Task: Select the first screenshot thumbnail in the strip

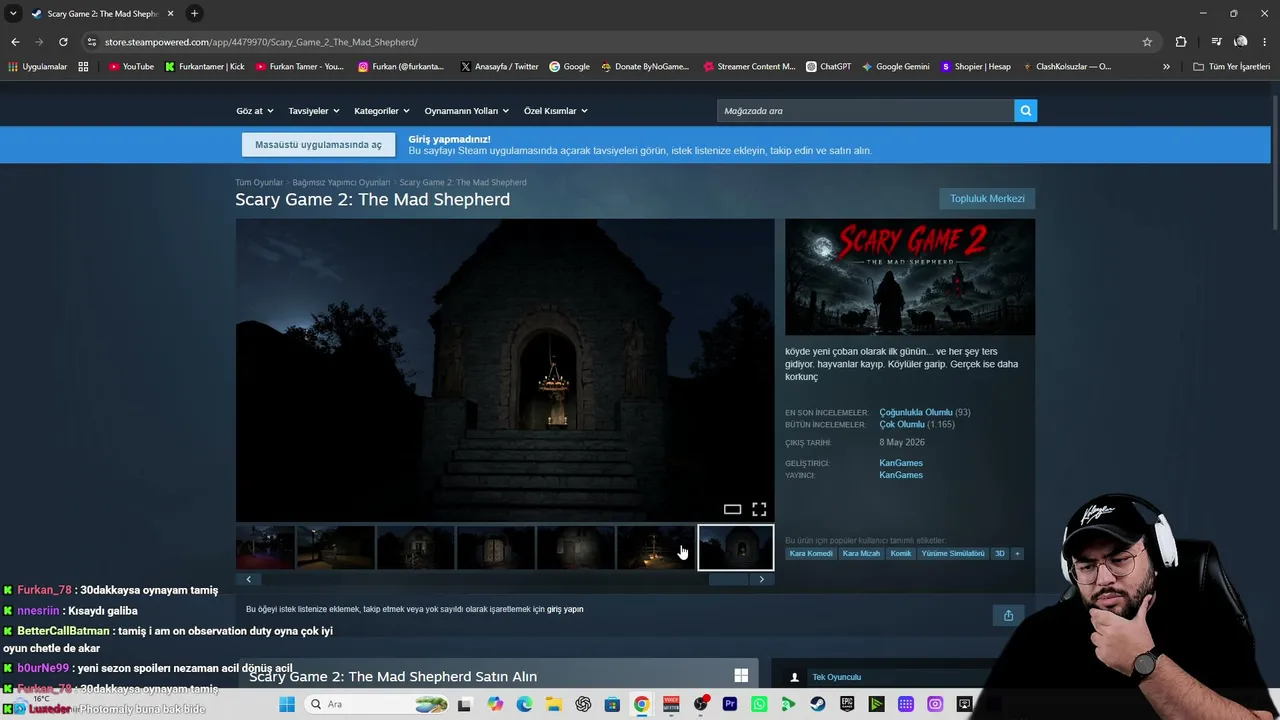Action: point(265,548)
